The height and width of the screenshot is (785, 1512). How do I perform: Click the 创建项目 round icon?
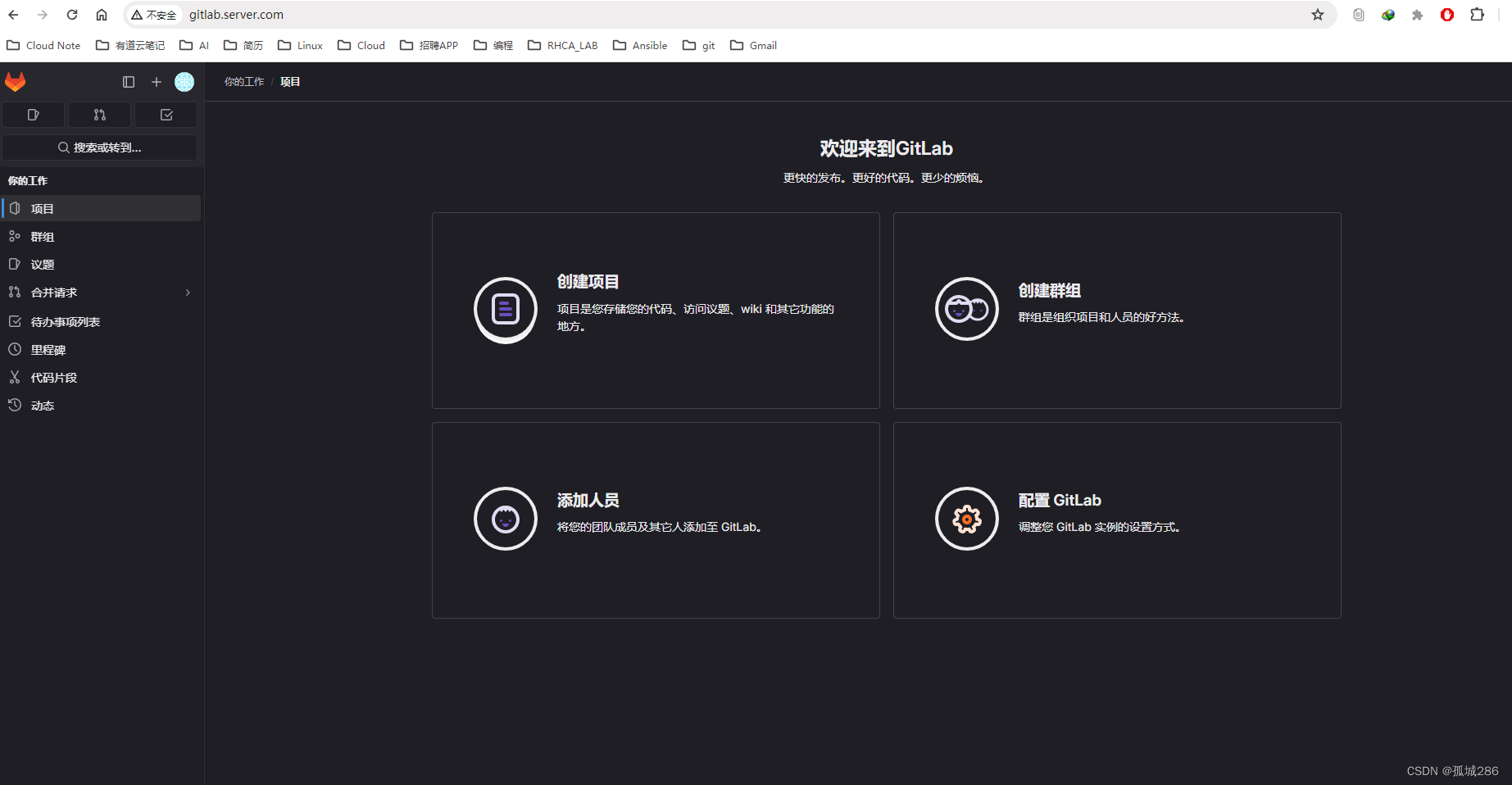click(x=506, y=310)
